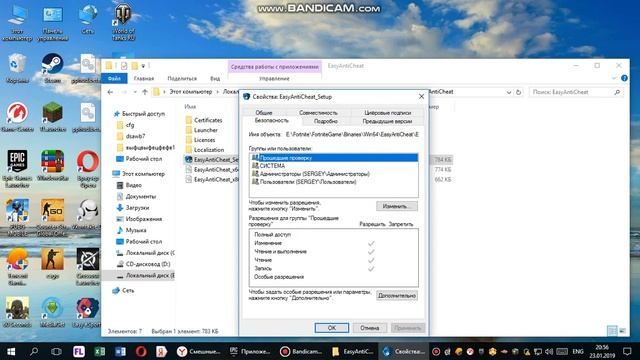
Task: Click the Explorer up-folder arrow
Action: 145,92
